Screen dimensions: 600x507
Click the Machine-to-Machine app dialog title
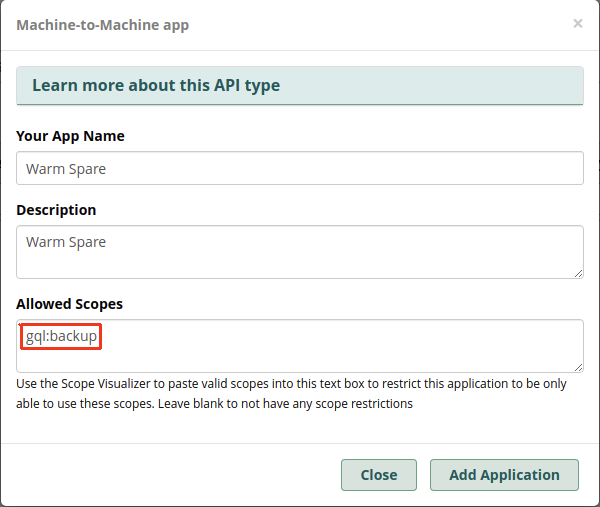(x=103, y=25)
